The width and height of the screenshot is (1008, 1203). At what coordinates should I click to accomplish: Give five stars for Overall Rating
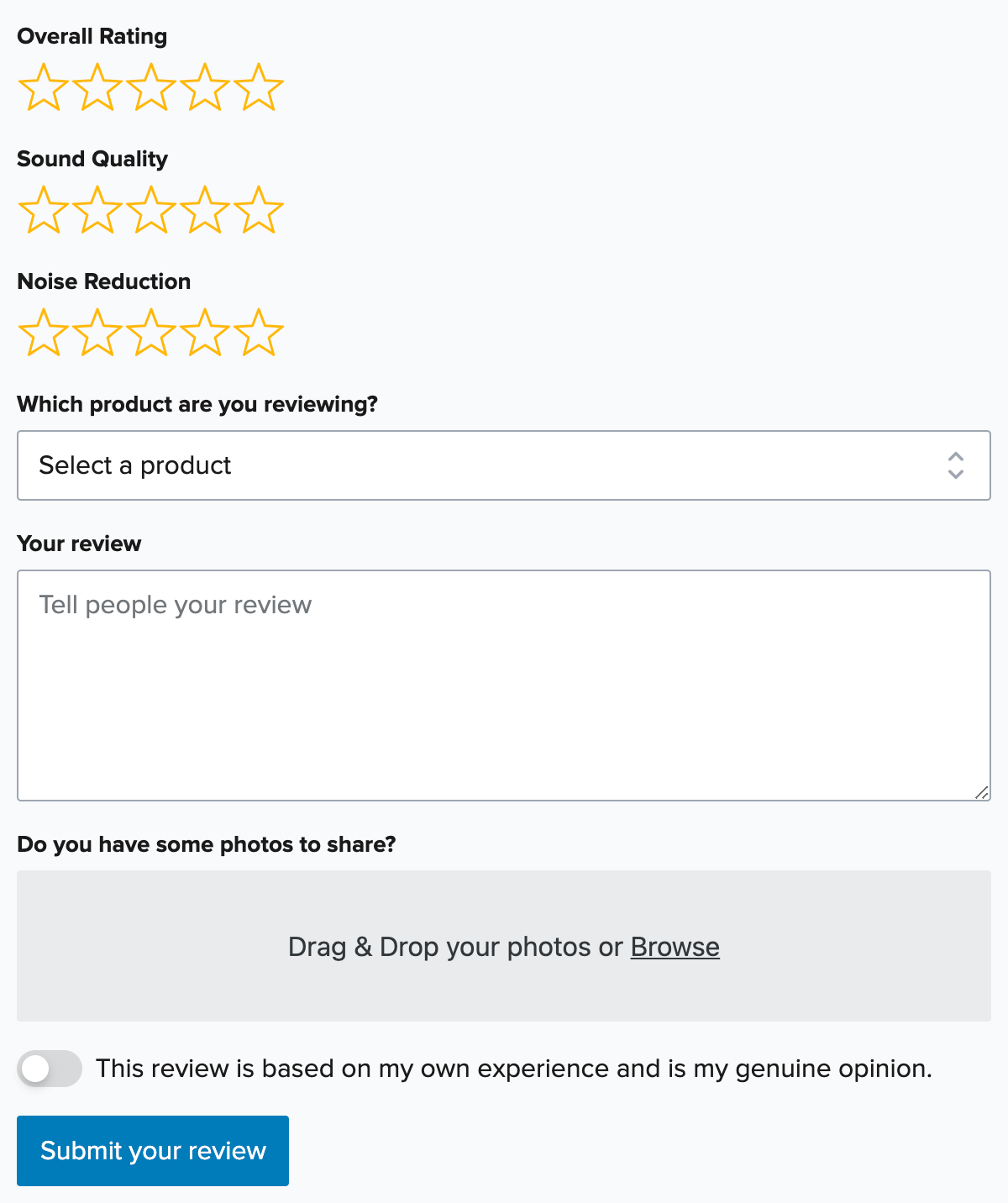tap(258, 87)
